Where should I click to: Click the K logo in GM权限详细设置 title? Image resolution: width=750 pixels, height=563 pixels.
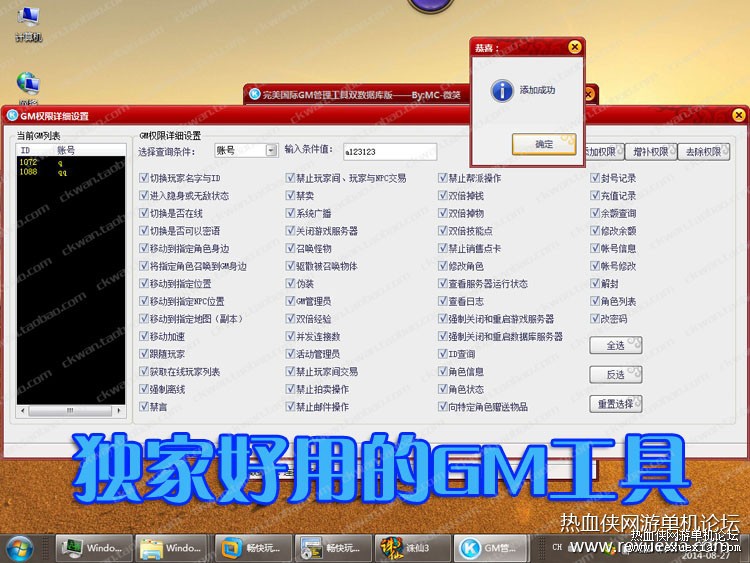pyautogui.click(x=11, y=115)
